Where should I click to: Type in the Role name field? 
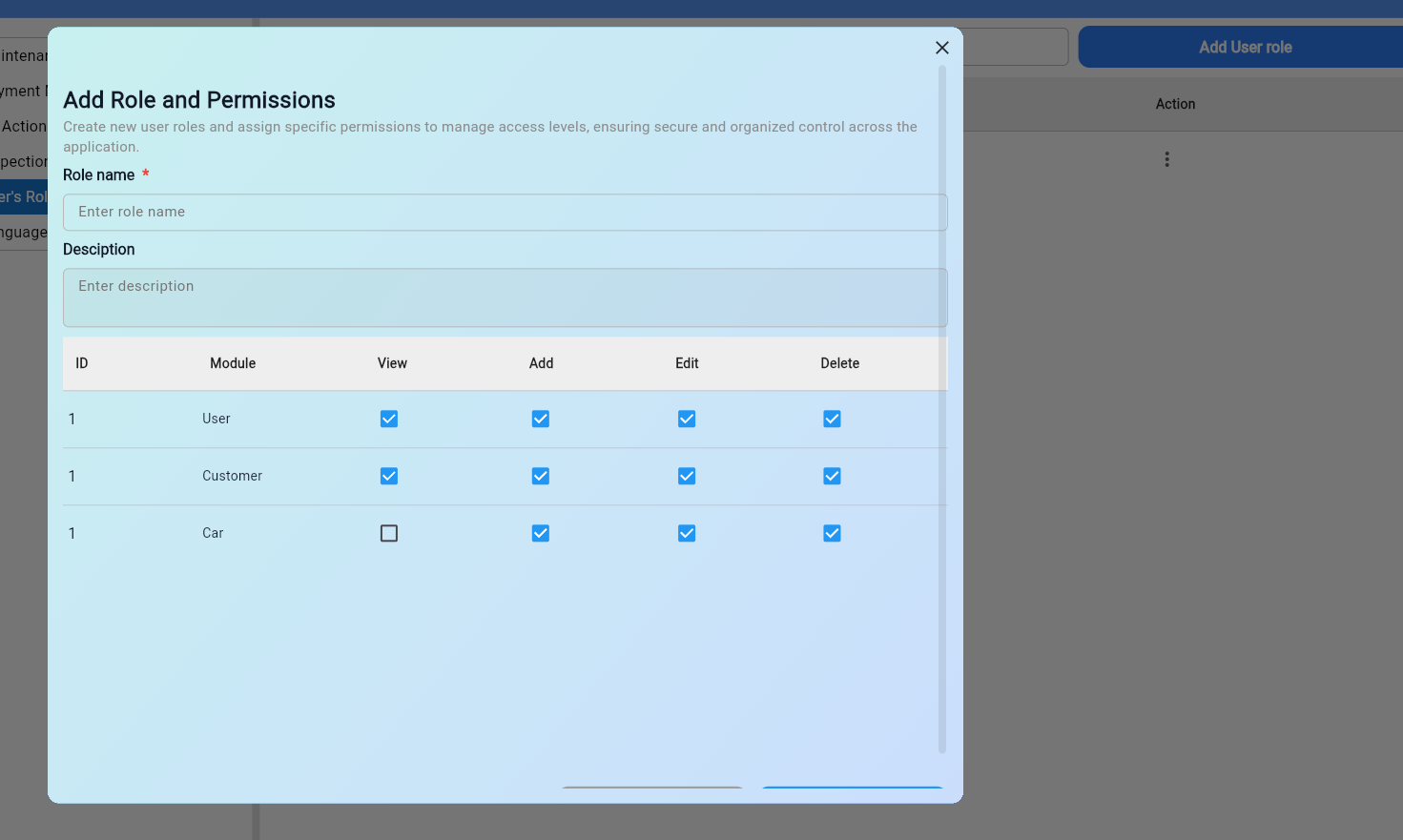pos(505,213)
